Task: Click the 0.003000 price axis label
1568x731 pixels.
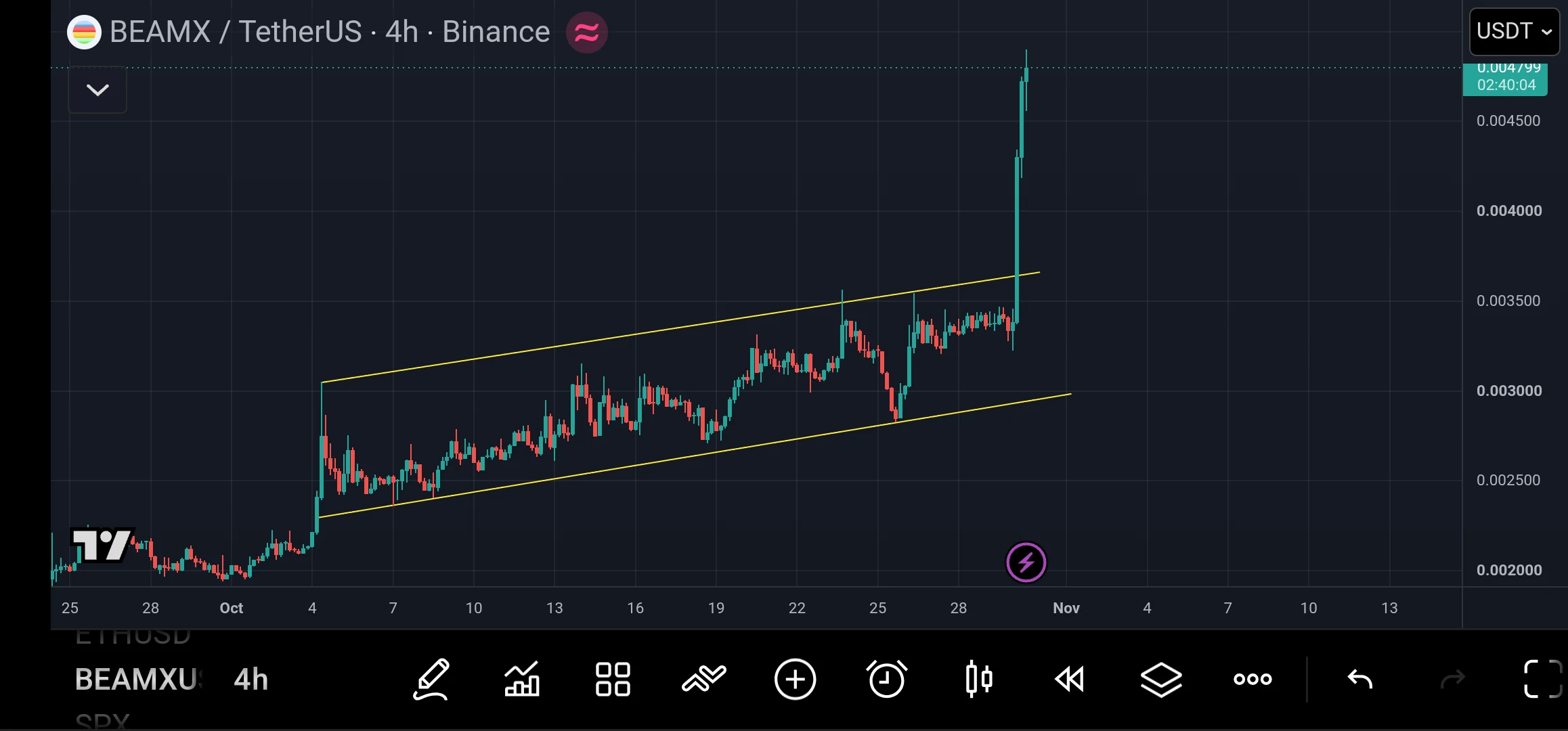Action: (x=1509, y=391)
